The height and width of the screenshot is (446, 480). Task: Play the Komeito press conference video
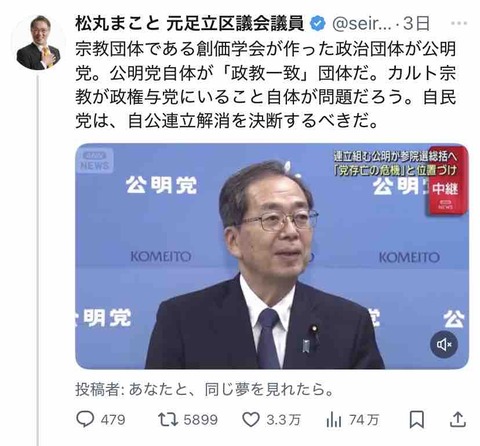(272, 256)
